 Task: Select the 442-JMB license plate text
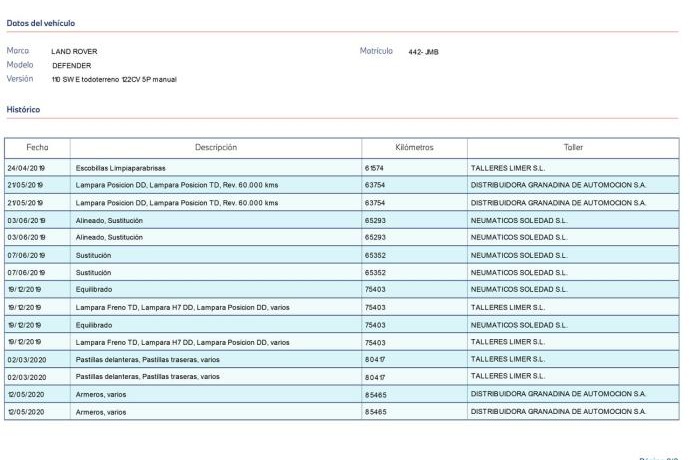coord(423,51)
